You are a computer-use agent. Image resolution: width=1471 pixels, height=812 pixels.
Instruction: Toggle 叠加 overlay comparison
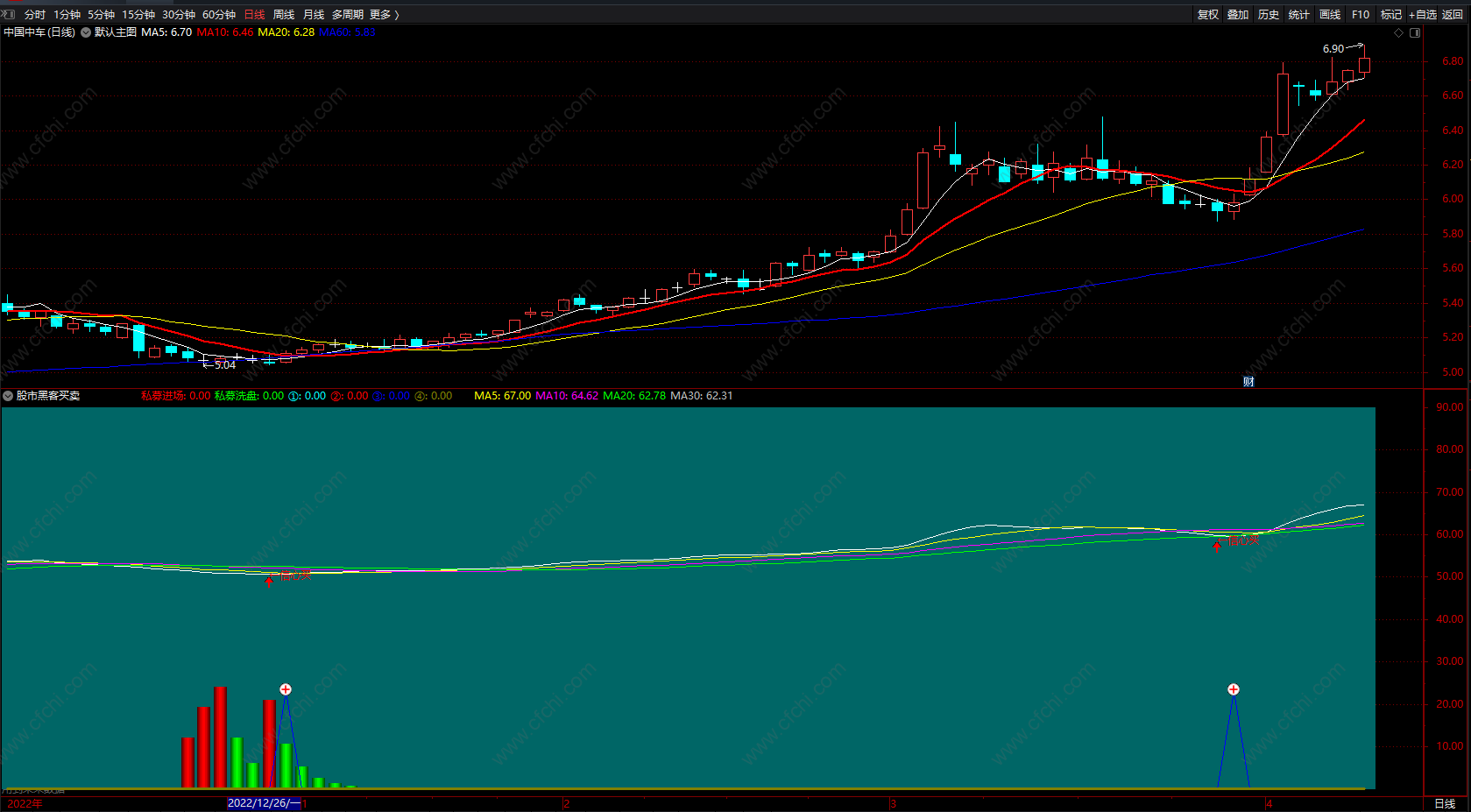[1238, 15]
